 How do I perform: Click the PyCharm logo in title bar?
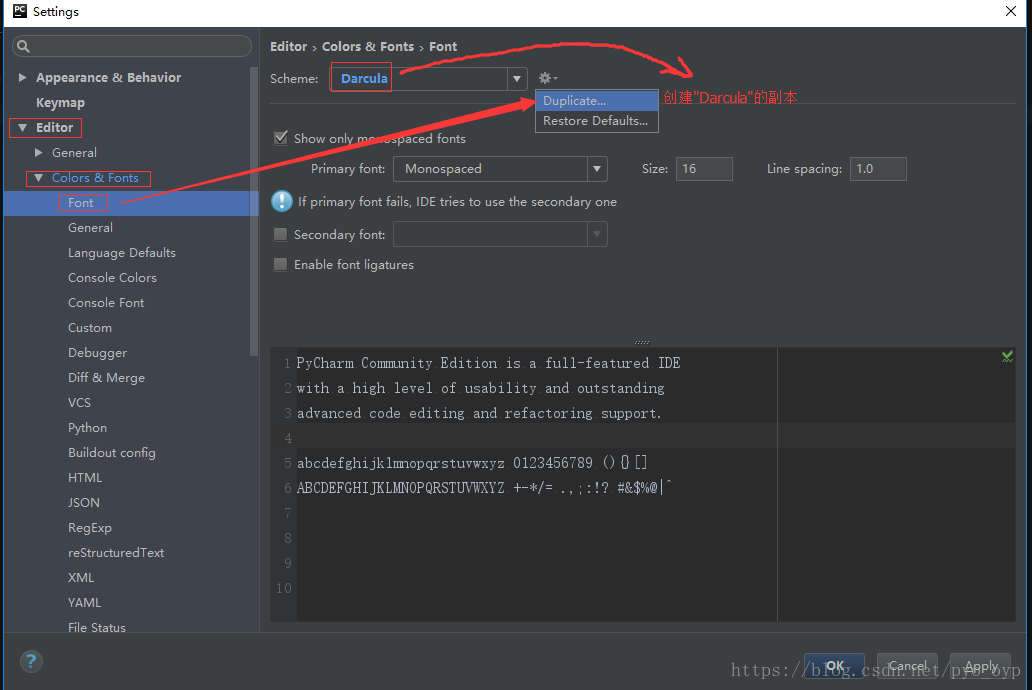[x=20, y=11]
